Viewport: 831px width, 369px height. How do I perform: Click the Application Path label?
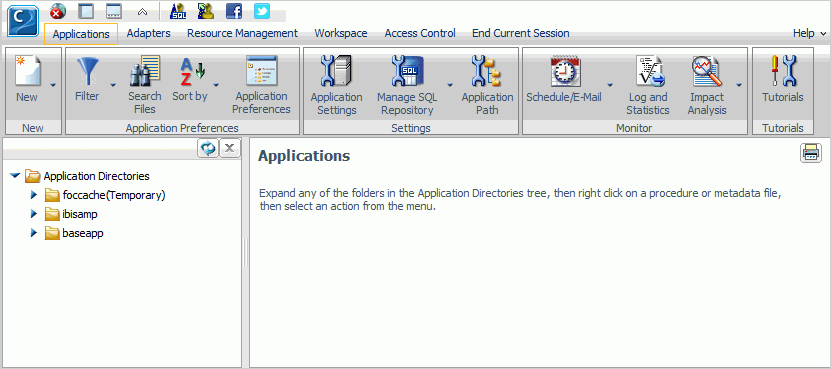point(487,104)
